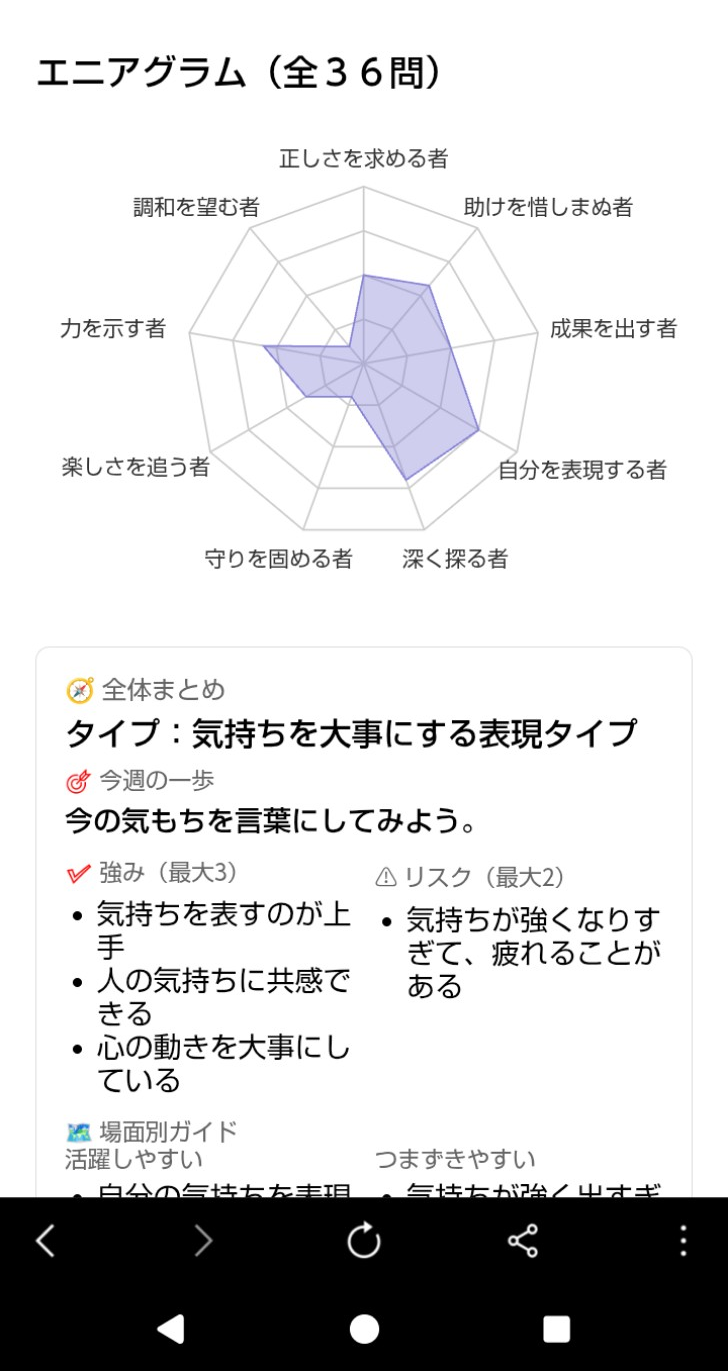
Task: Tap the エニアグラム(全36問) heading
Action: click(238, 75)
